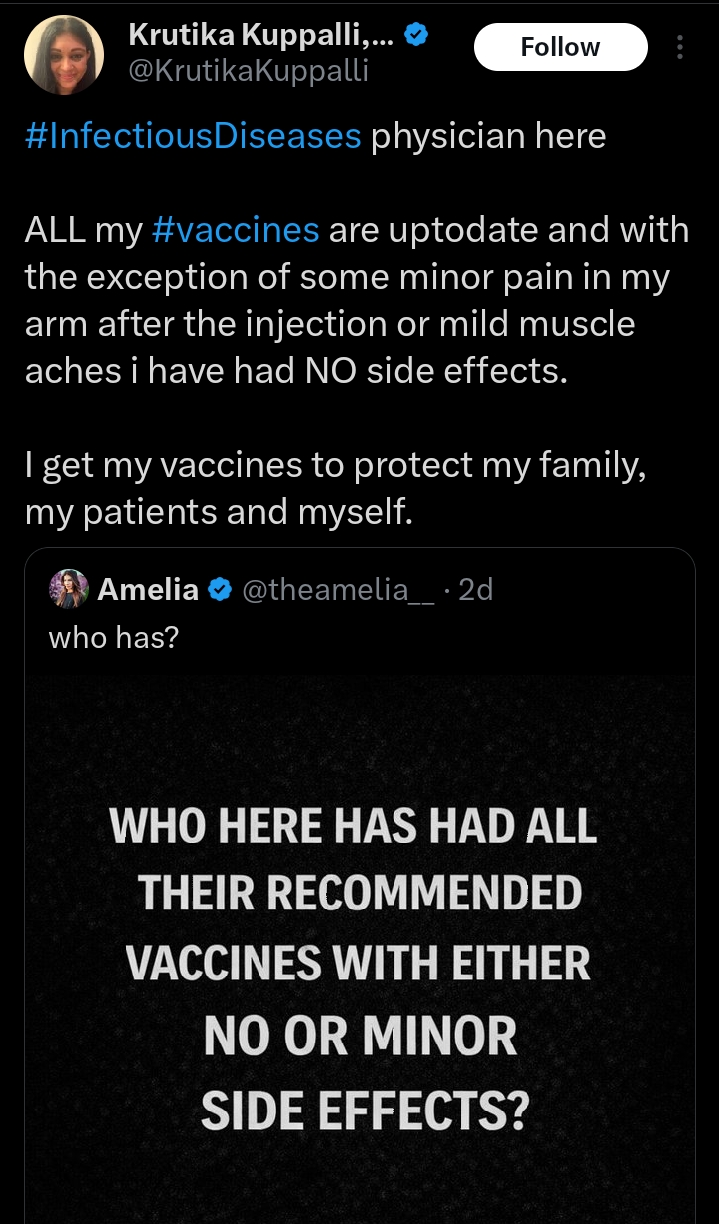Click the "physician here" text in the tweet
This screenshot has height=1224, width=719.
(488, 135)
